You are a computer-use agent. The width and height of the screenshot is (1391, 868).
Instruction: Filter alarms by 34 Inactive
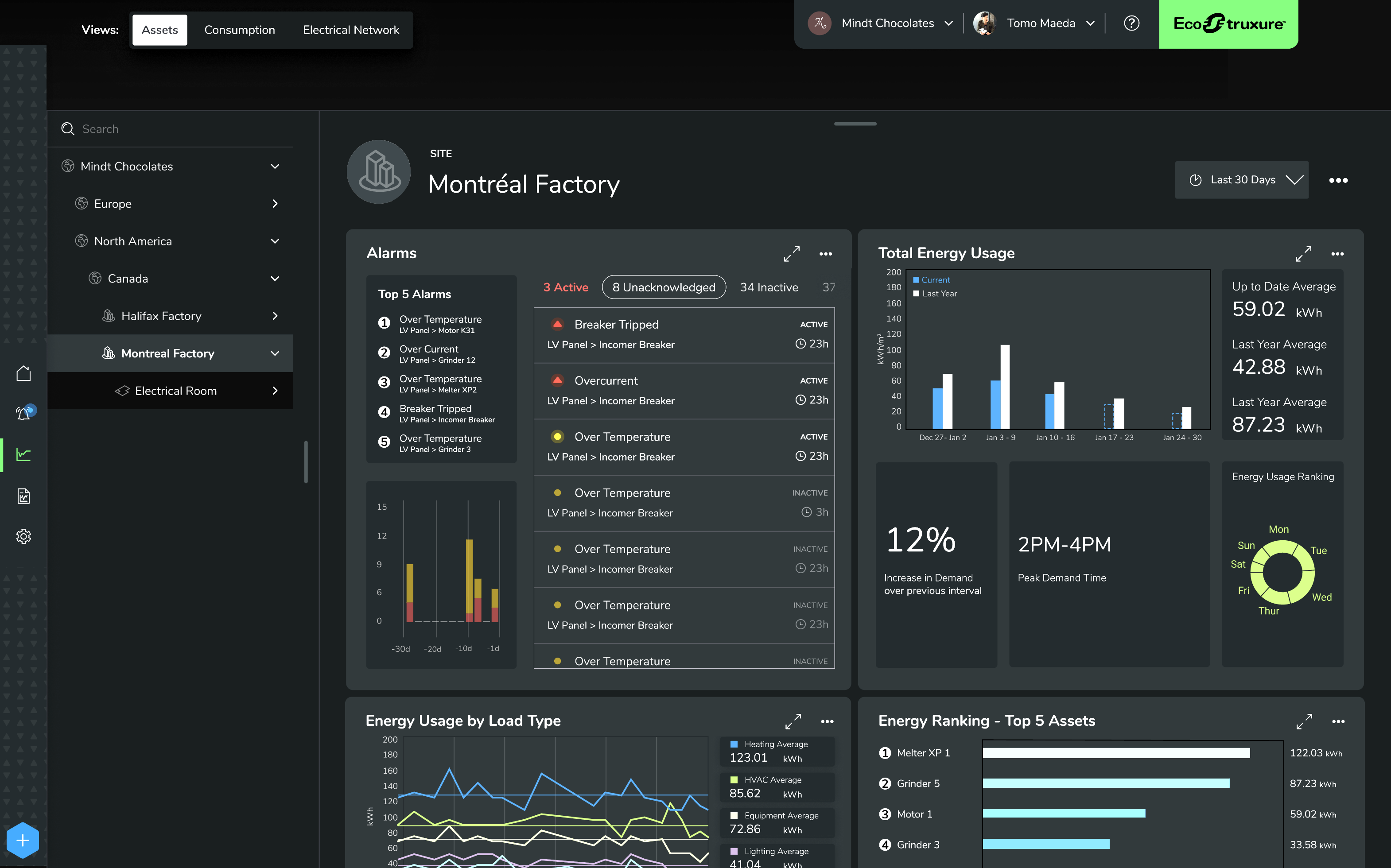(769, 287)
